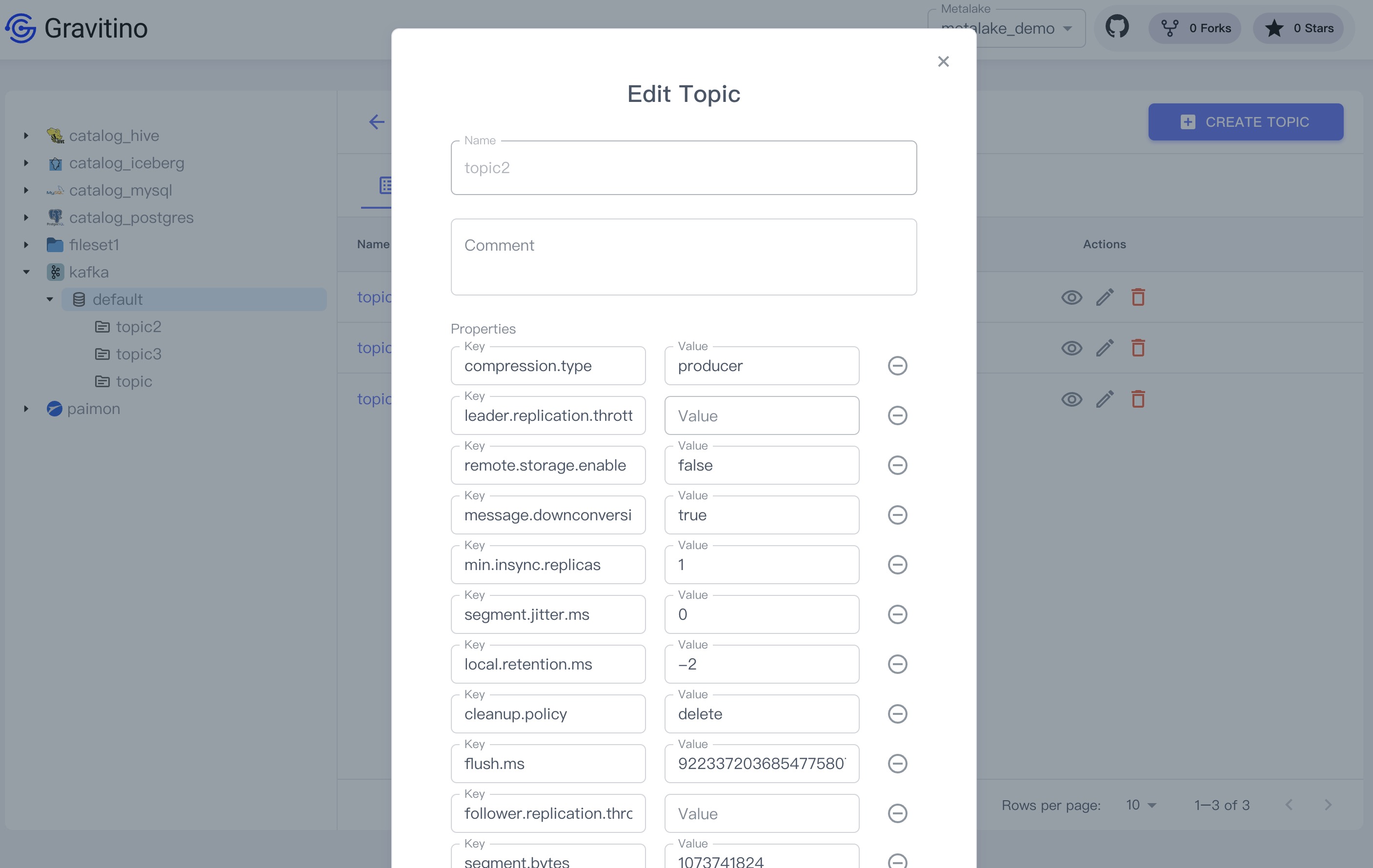Click the pencil edit icon in second row
Image resolution: width=1373 pixels, height=868 pixels.
tap(1105, 348)
